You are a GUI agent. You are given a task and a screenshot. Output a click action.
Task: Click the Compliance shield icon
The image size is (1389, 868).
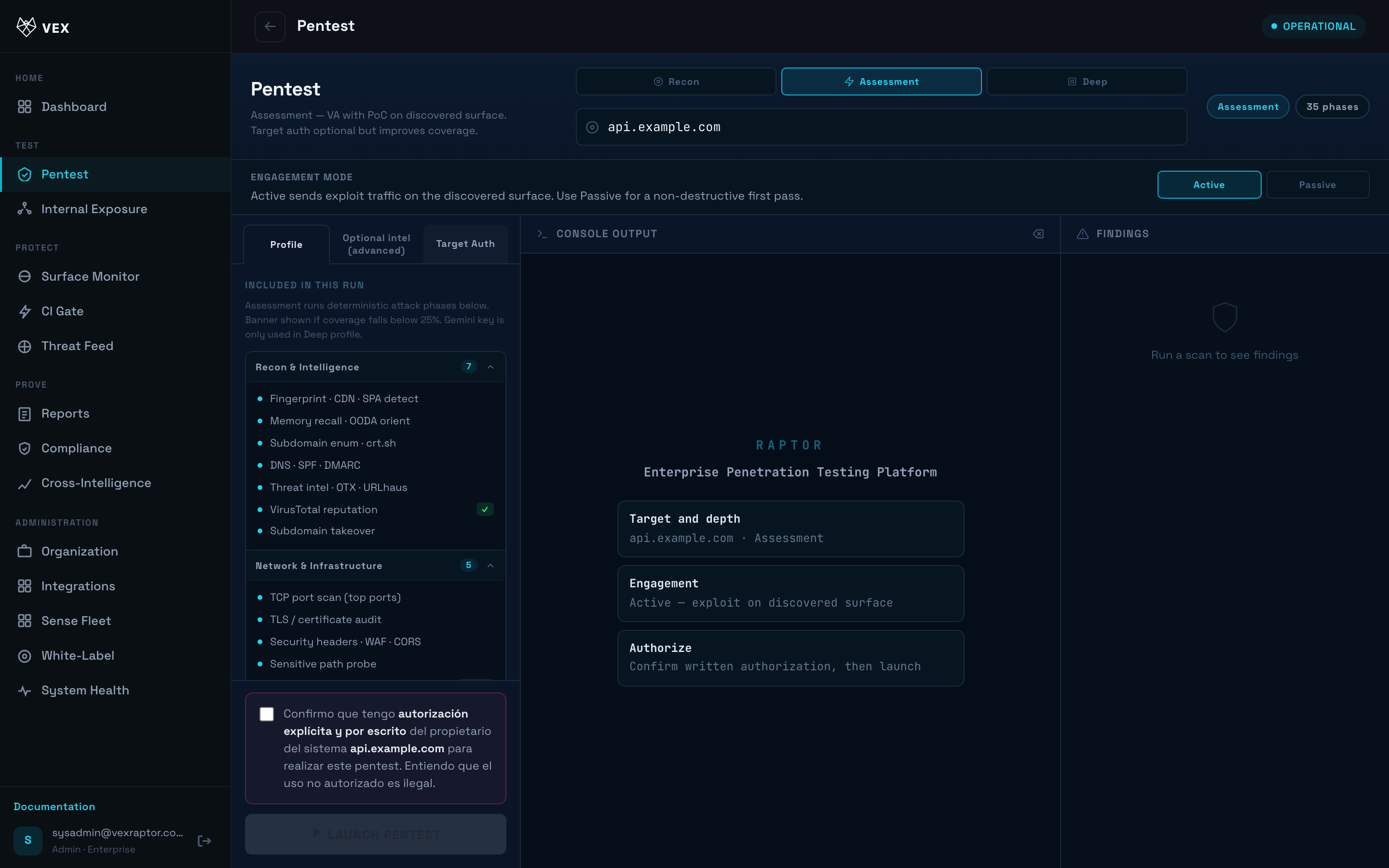tap(24, 448)
